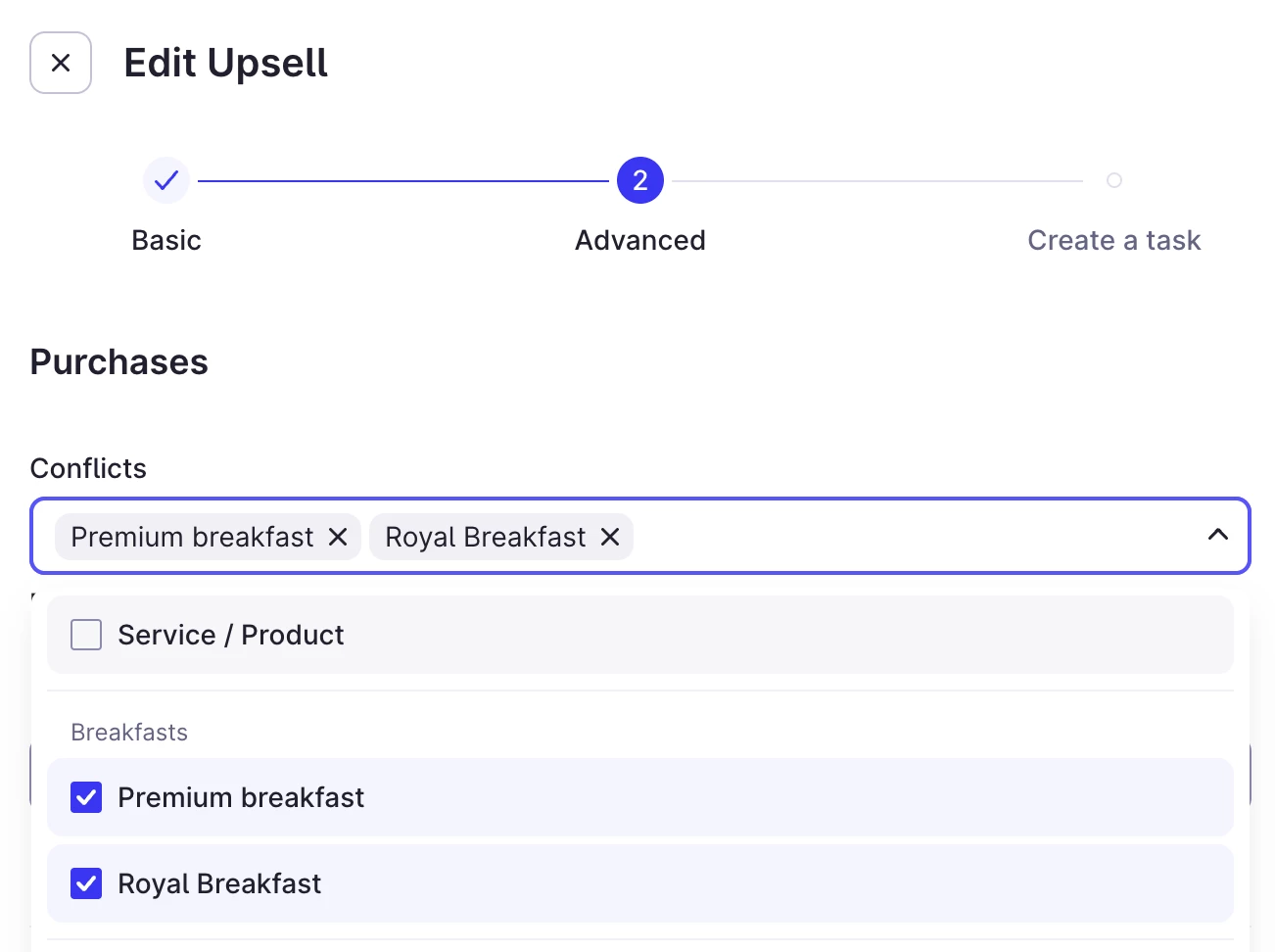The image size is (1275, 952).
Task: Remove Royal Breakfast tag with its X
Action: 610,537
